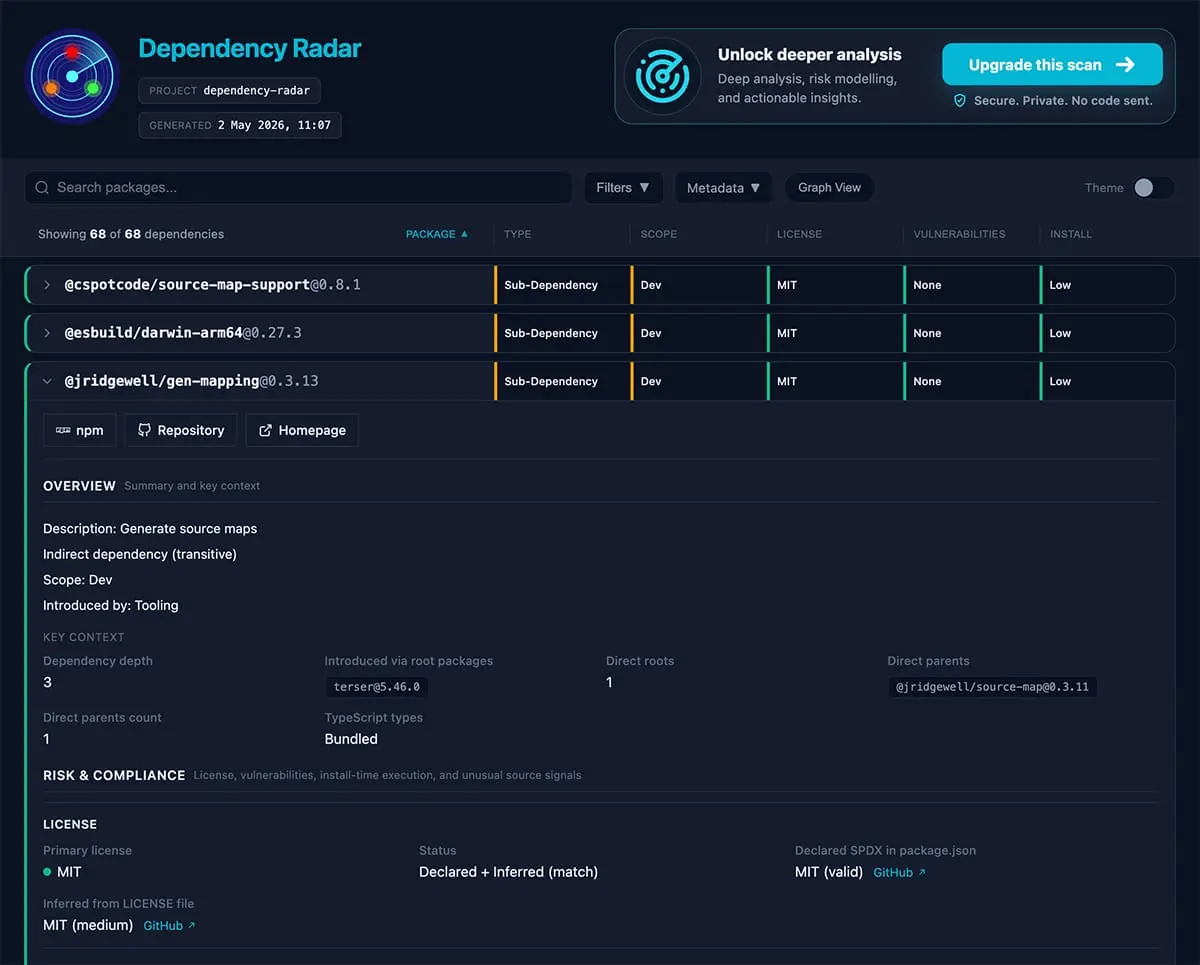
Task: Sort by the INSTALL column header
Action: 1071,234
